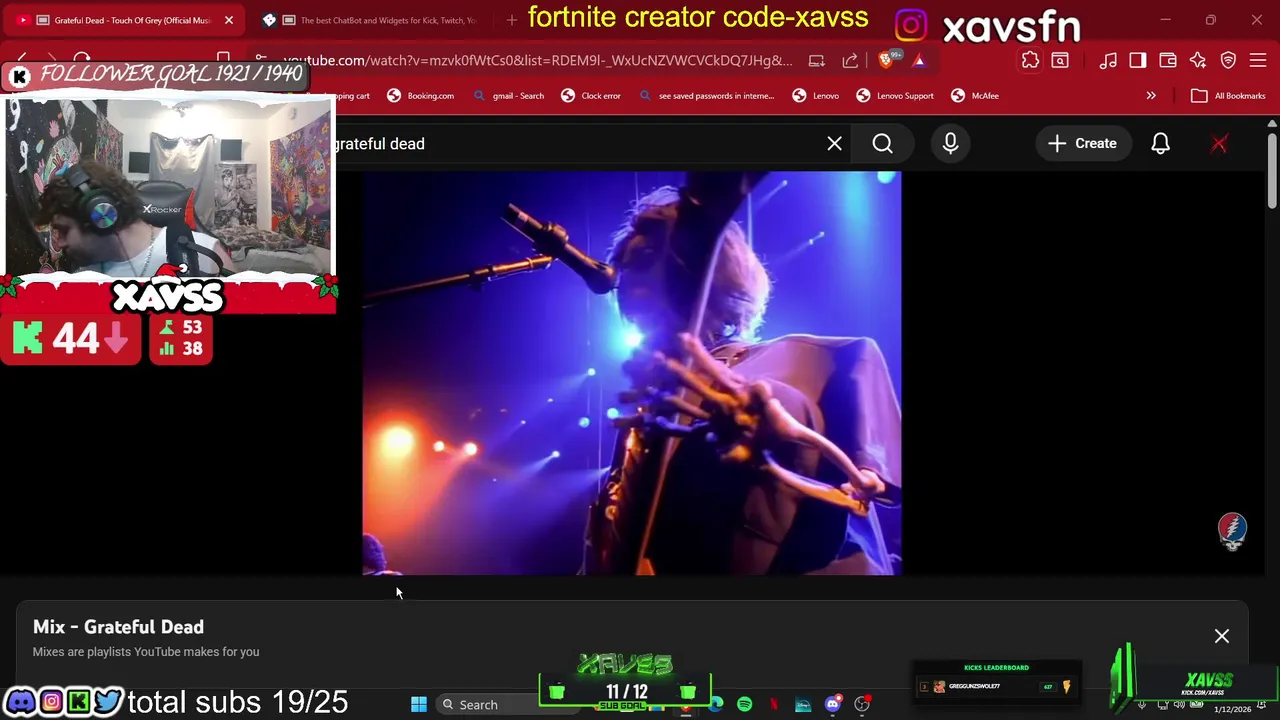The height and width of the screenshot is (720, 1280).
Task: Open the Lenovo bookmark
Action: 815,96
